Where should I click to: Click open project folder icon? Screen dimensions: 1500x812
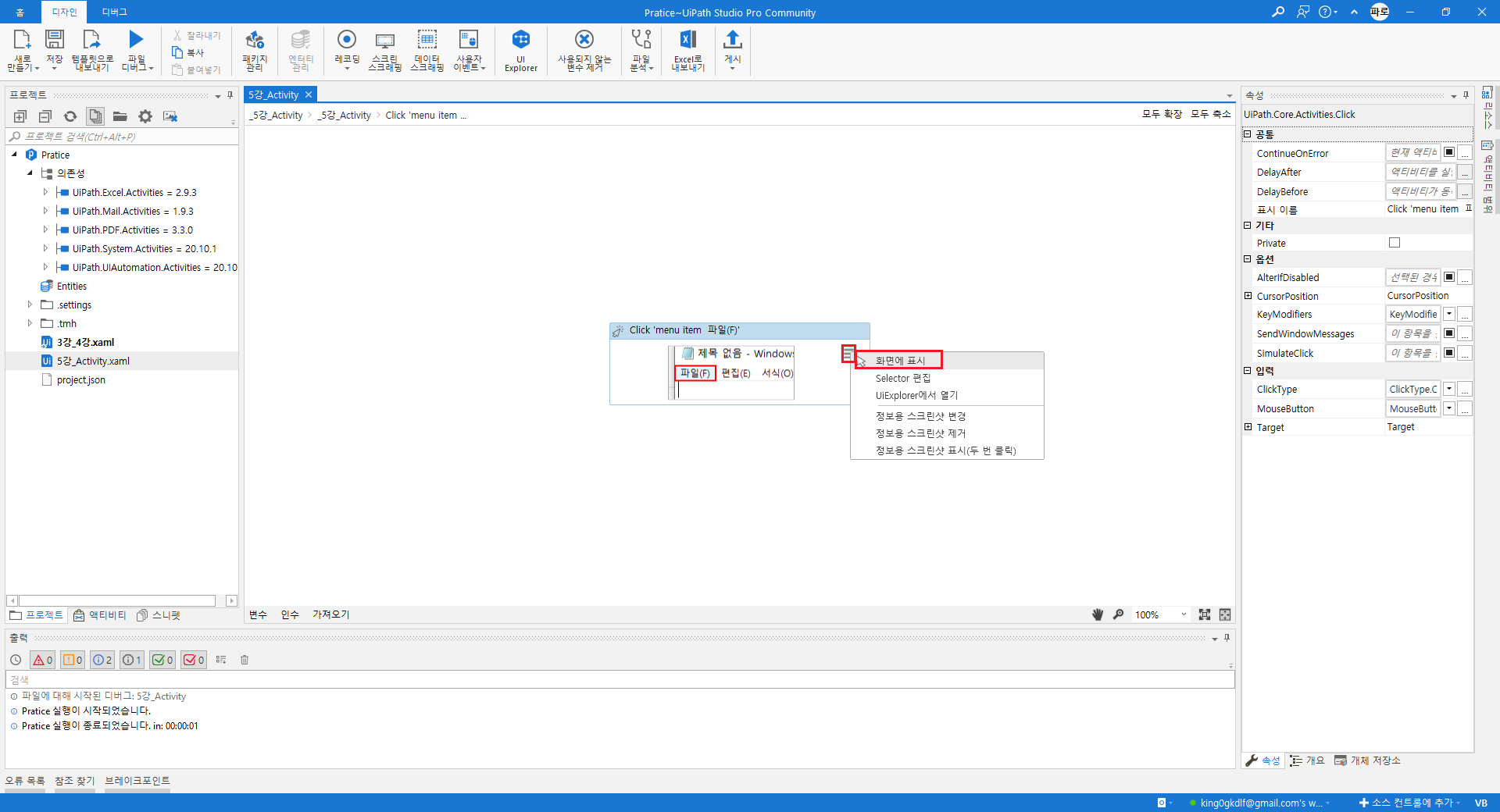point(120,116)
